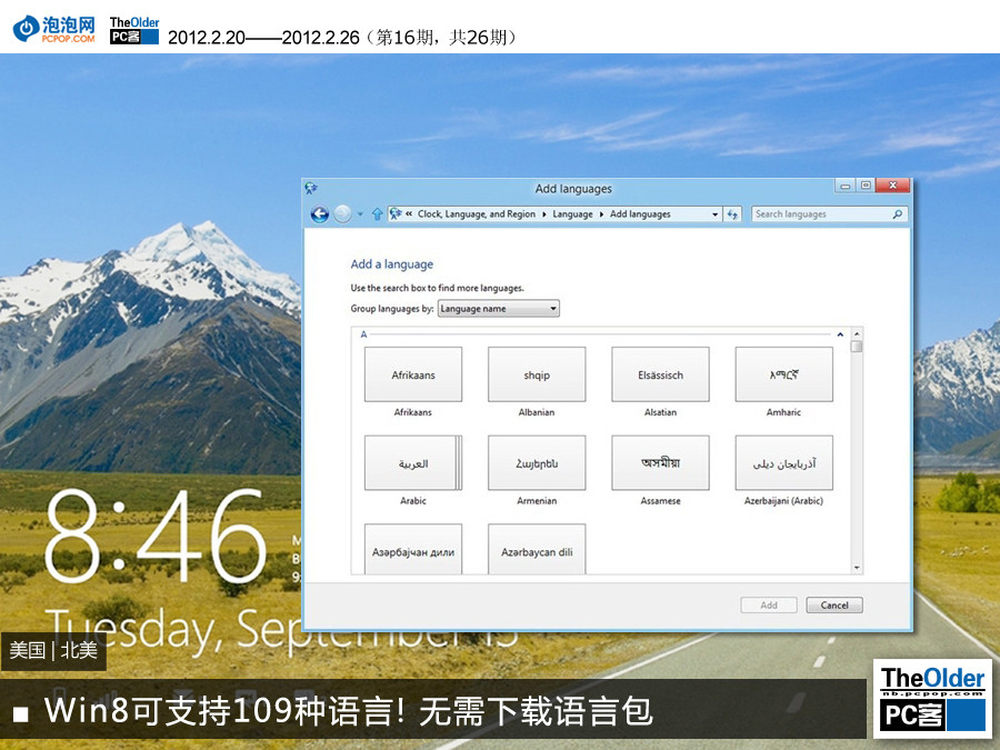Refresh the Add languages address bar
The height and width of the screenshot is (750, 1000).
click(732, 214)
